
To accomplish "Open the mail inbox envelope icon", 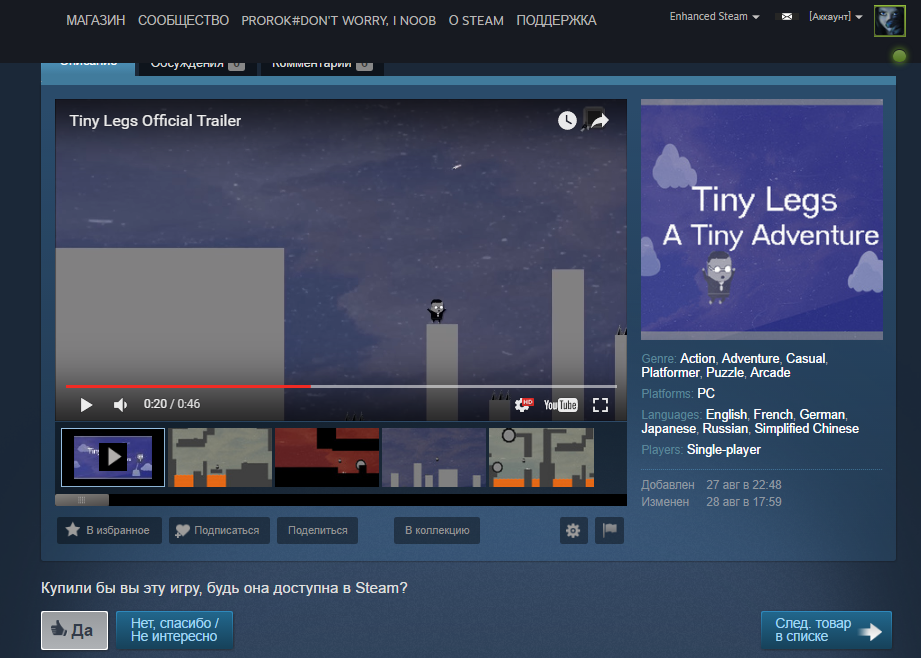I will [x=786, y=16].
